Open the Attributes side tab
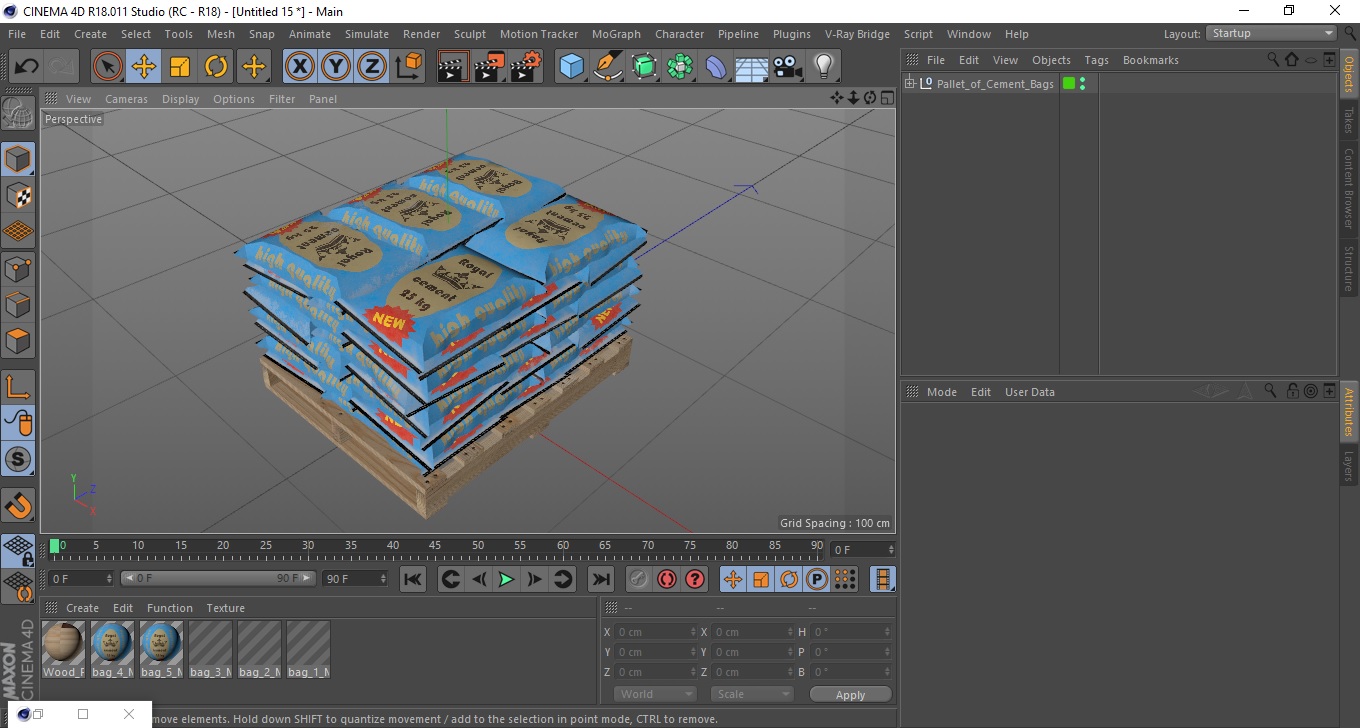 pyautogui.click(x=1348, y=412)
